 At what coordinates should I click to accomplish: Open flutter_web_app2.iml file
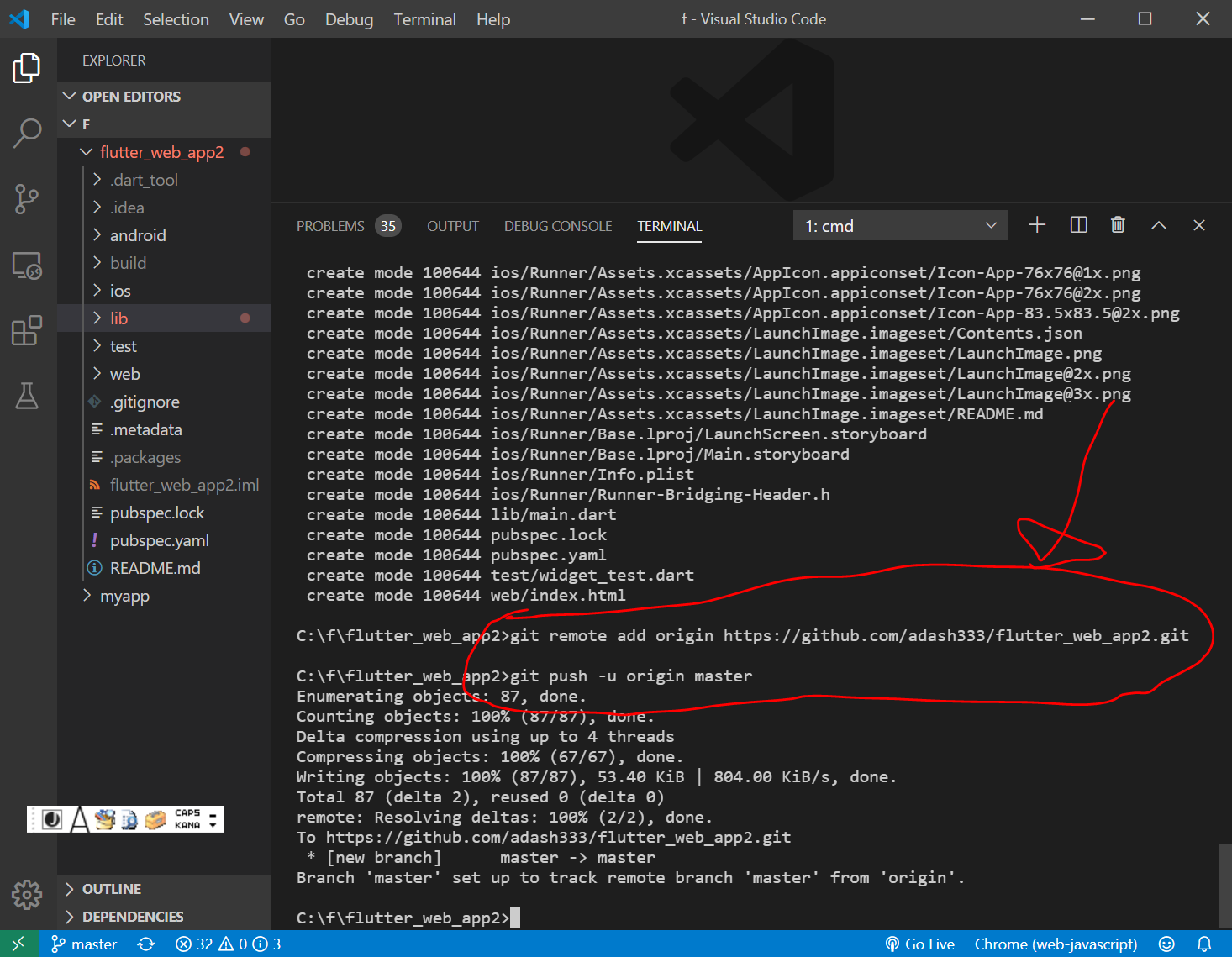click(164, 485)
